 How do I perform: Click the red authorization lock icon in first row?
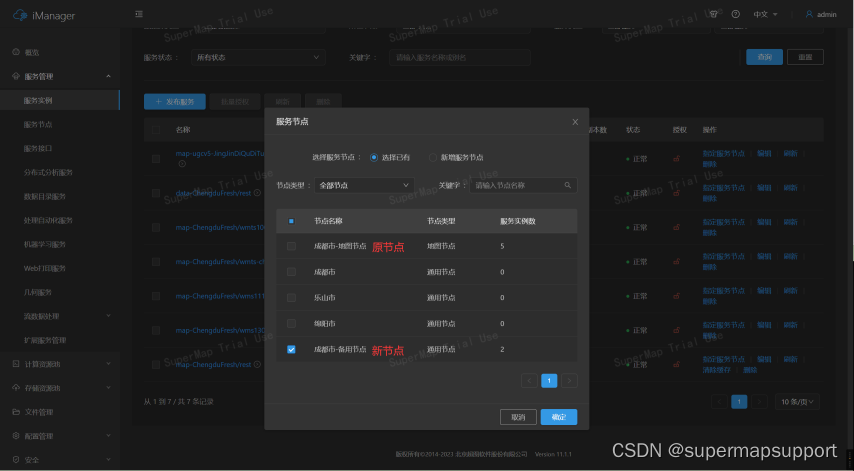(676, 158)
